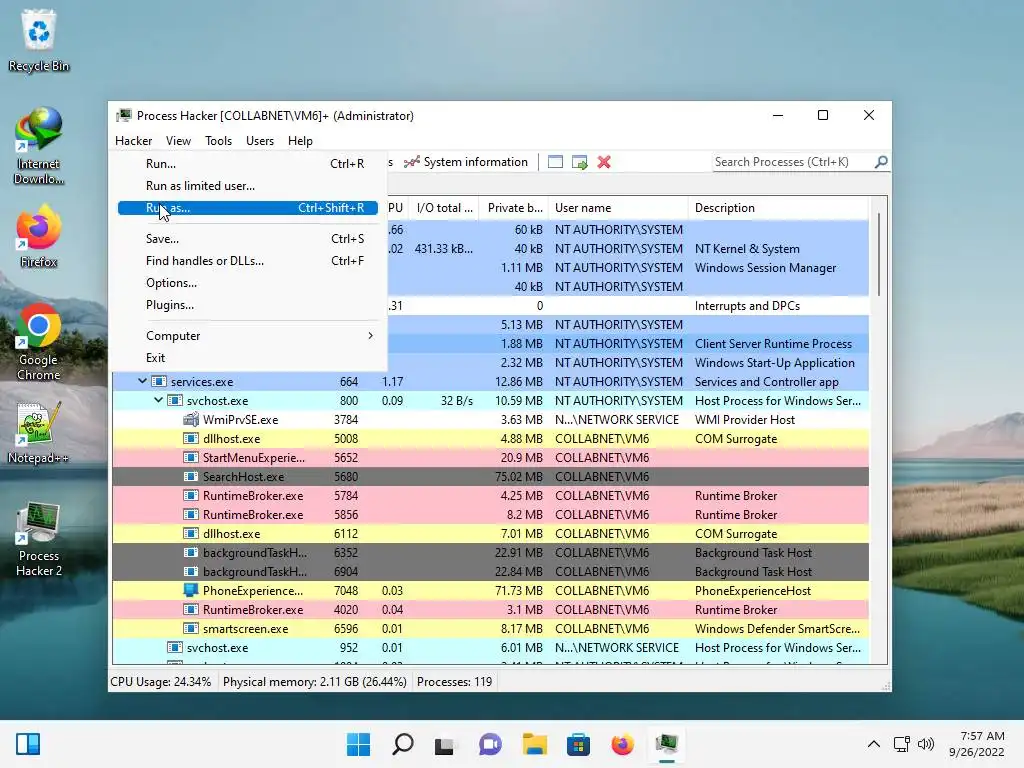Open the Widgets button on the taskbar
The width and height of the screenshot is (1024, 768).
[28, 744]
